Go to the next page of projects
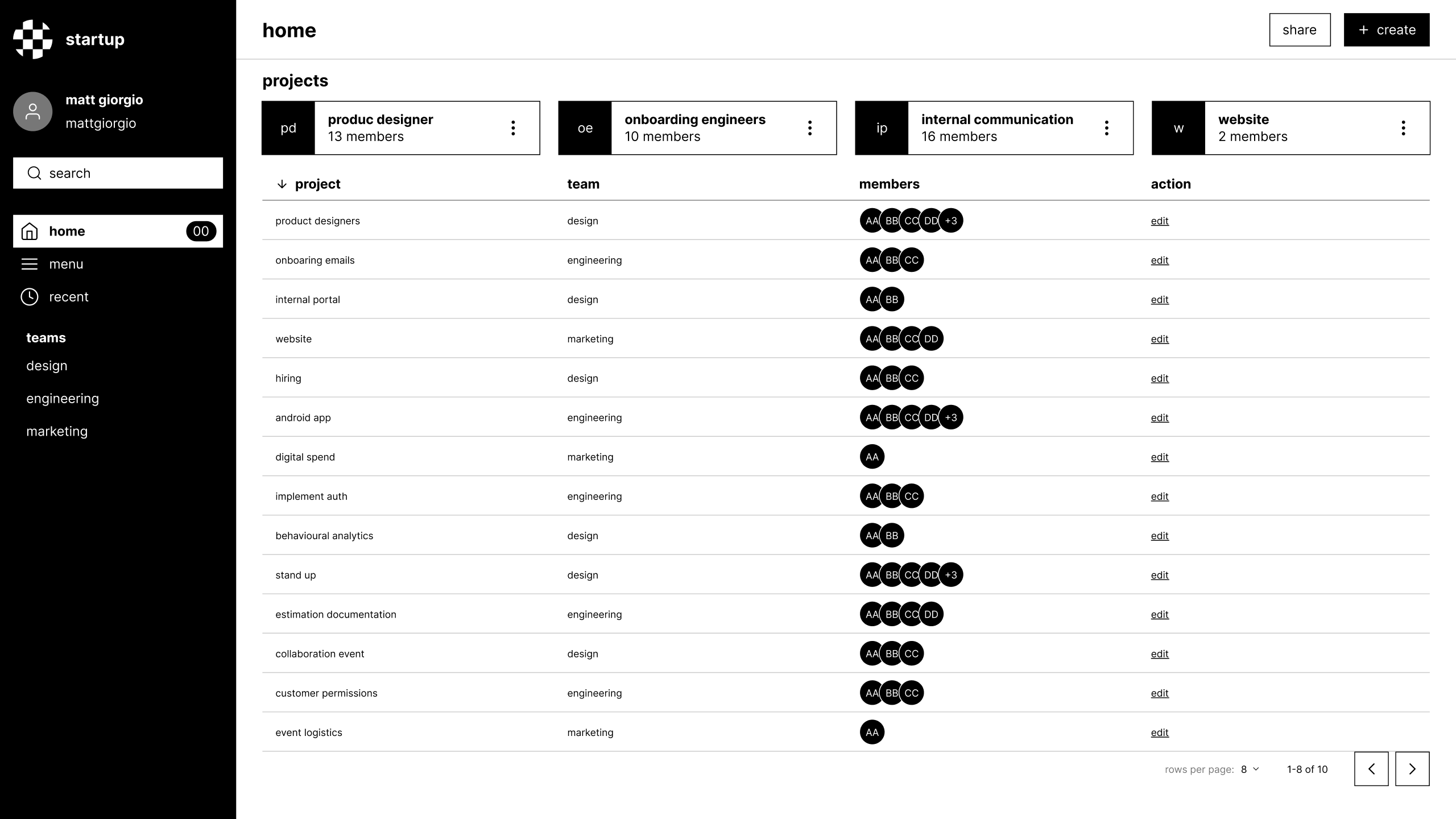 click(x=1412, y=769)
